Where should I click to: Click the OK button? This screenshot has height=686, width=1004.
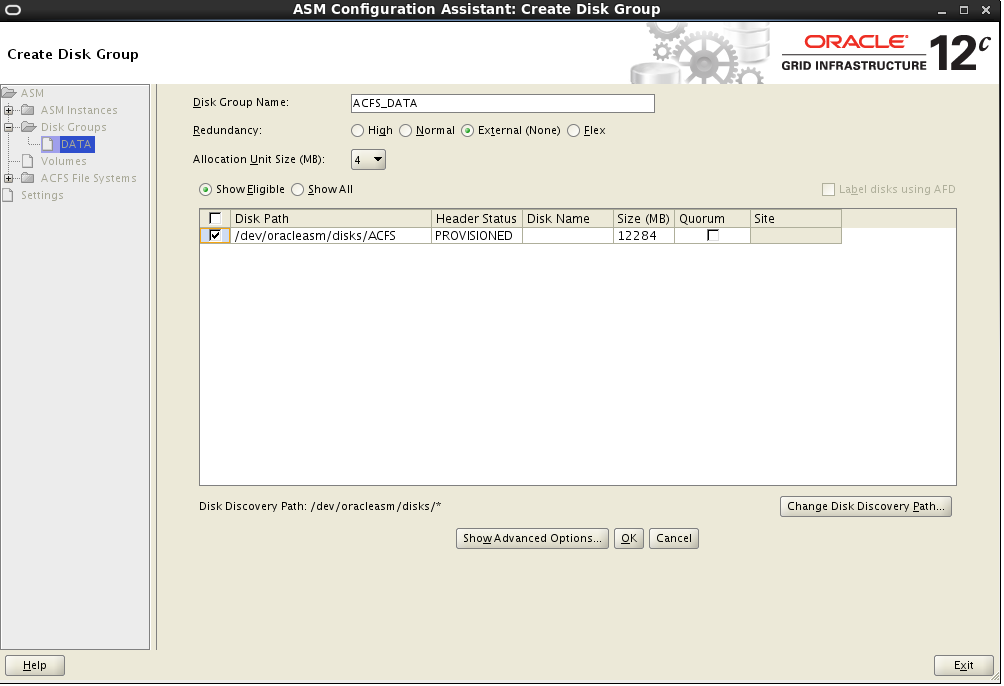(x=629, y=539)
